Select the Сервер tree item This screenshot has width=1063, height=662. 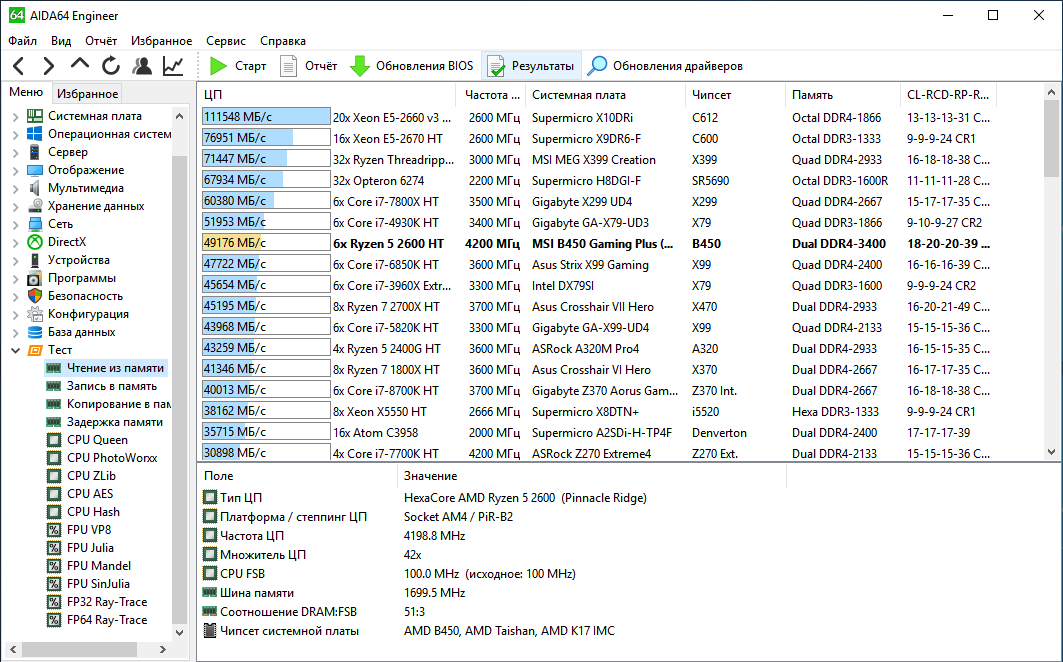click(x=68, y=152)
